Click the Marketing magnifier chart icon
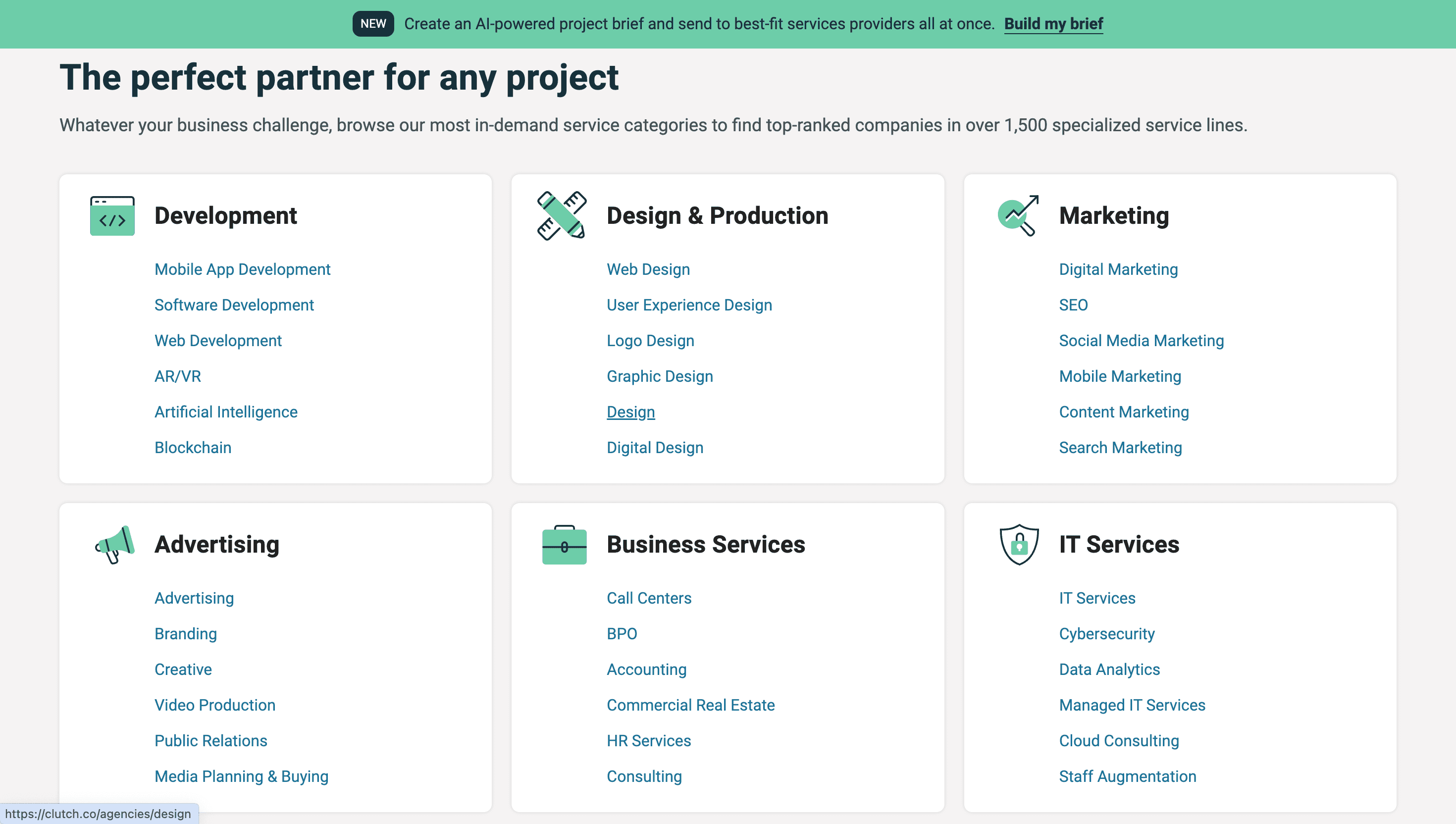Screen dimensions: 1456x824 [x=1018, y=215]
